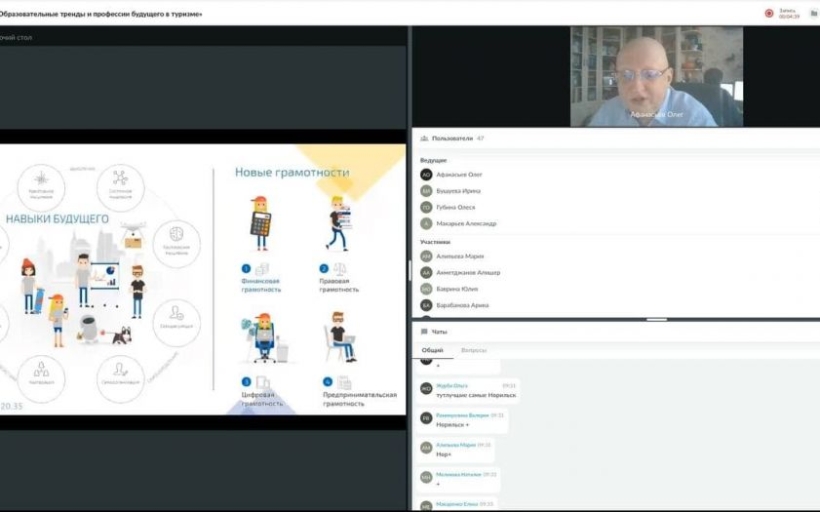Click the avatar of Алимьева Мария in participants
This screenshot has height=512, width=820.
[426, 256]
